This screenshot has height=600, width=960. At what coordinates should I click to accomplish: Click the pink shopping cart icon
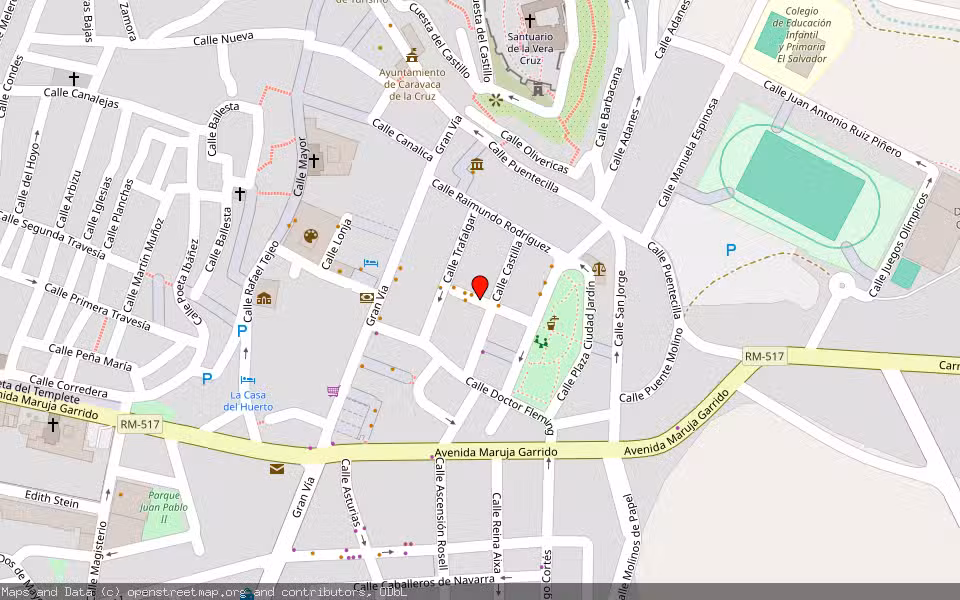[x=333, y=391]
